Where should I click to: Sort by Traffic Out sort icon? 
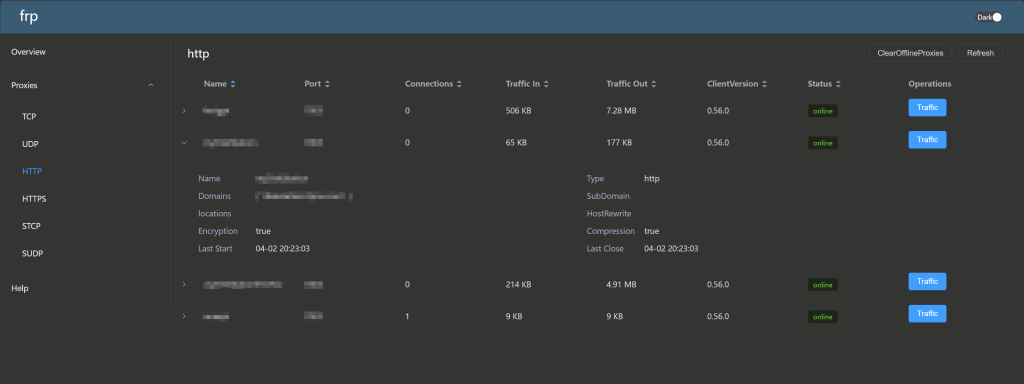[653, 84]
